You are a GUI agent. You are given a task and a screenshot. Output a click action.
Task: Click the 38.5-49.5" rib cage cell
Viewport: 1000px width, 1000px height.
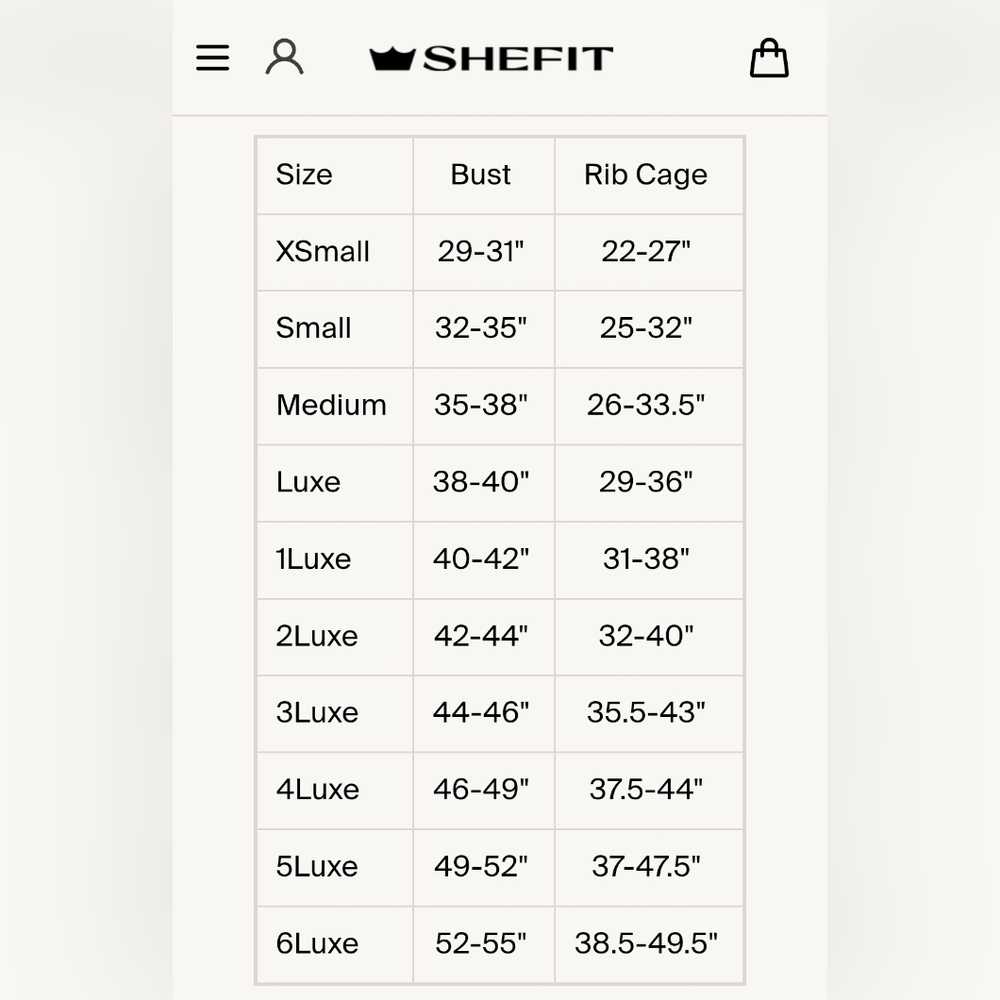646,944
